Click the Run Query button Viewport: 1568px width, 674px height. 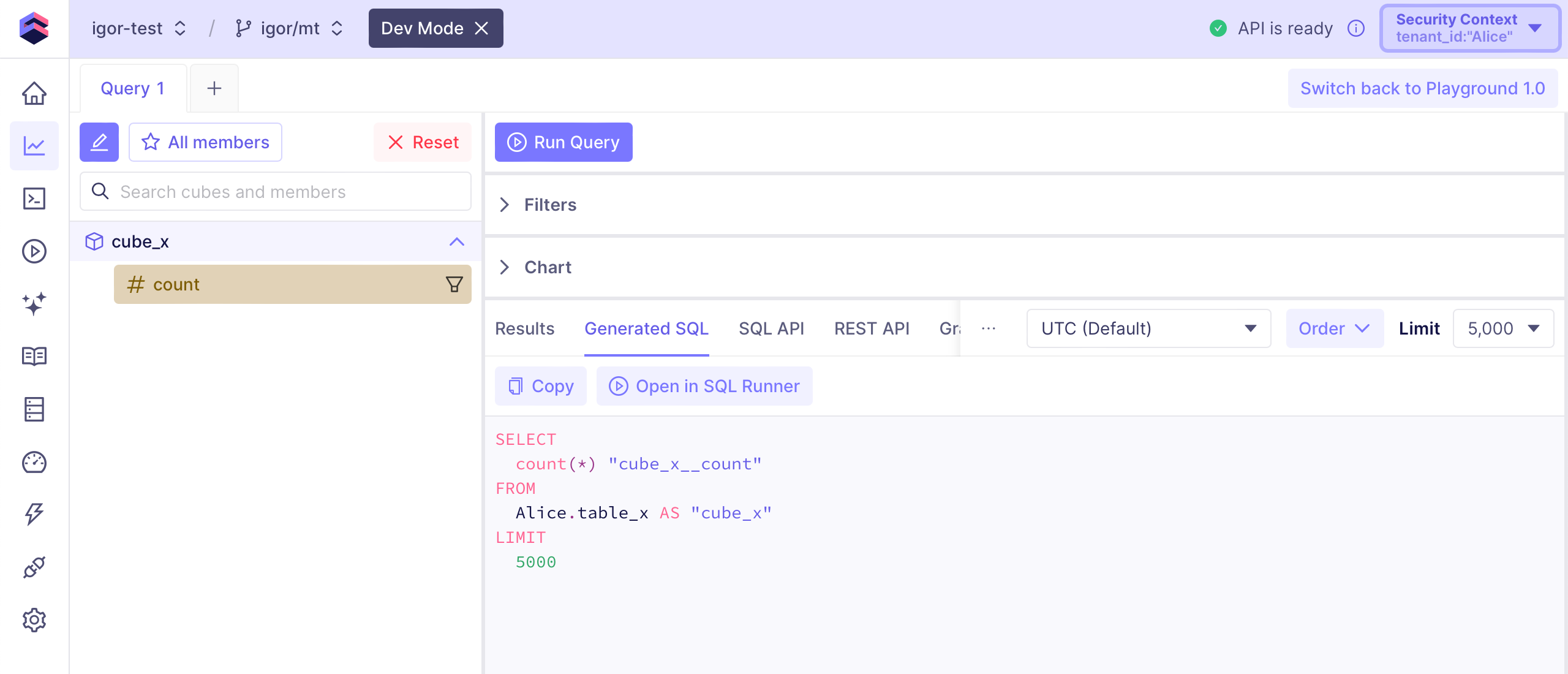(x=563, y=142)
